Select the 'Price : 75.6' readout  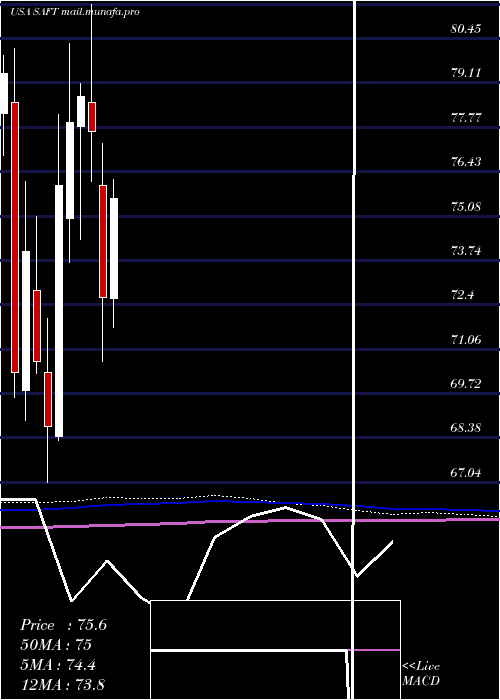tap(63, 625)
